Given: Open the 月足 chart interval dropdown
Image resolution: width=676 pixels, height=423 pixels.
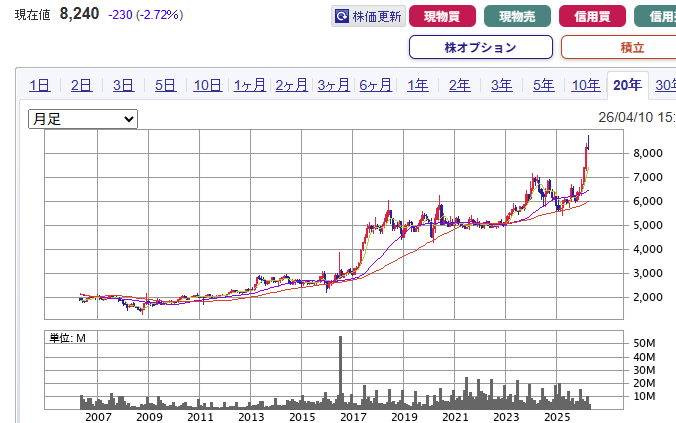Looking at the screenshot, I should [83, 119].
